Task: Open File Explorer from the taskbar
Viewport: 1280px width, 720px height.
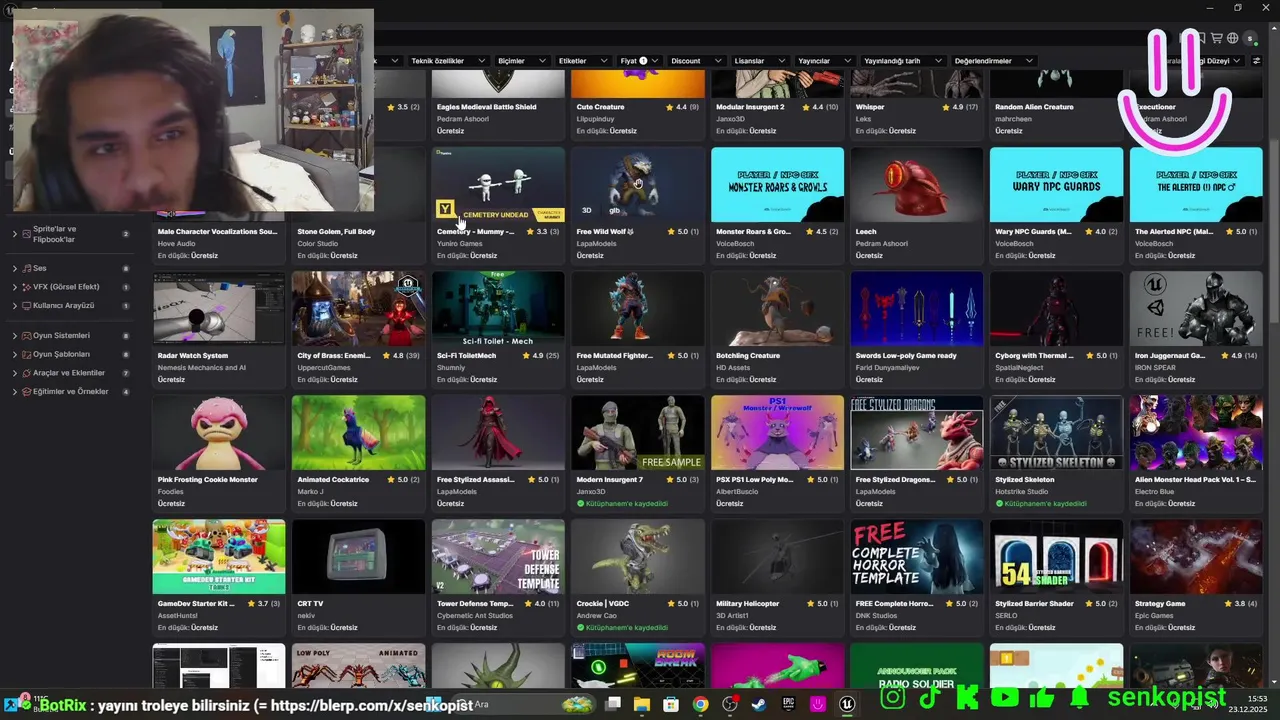Action: click(x=642, y=704)
